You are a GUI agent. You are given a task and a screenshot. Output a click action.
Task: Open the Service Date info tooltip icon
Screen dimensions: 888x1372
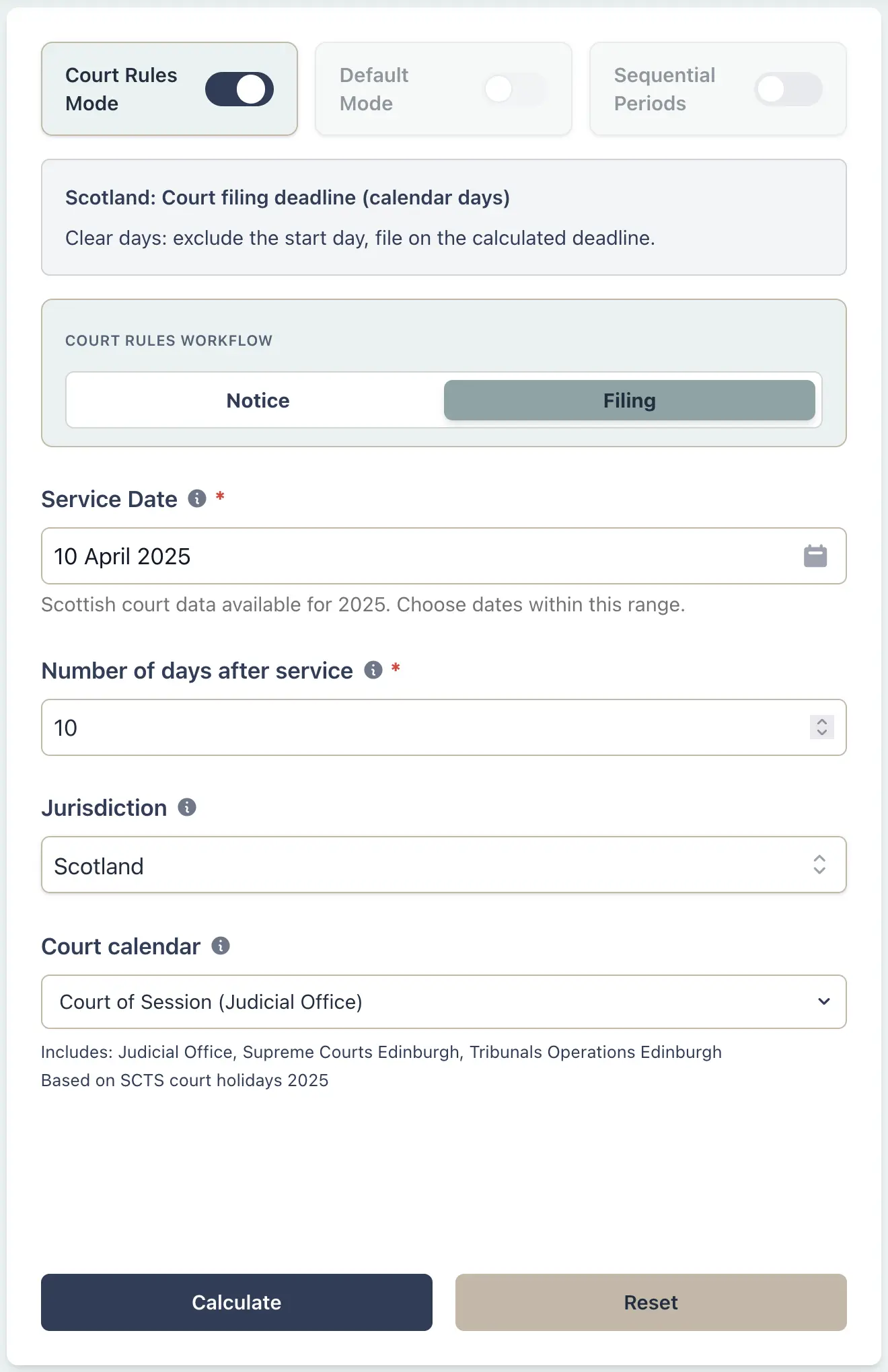(x=196, y=498)
